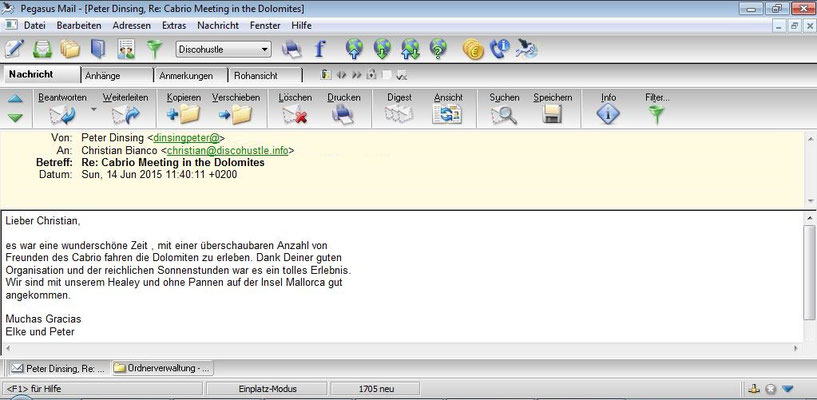Open the Bearbeiten menu
This screenshot has width=817, height=400.
(79, 26)
